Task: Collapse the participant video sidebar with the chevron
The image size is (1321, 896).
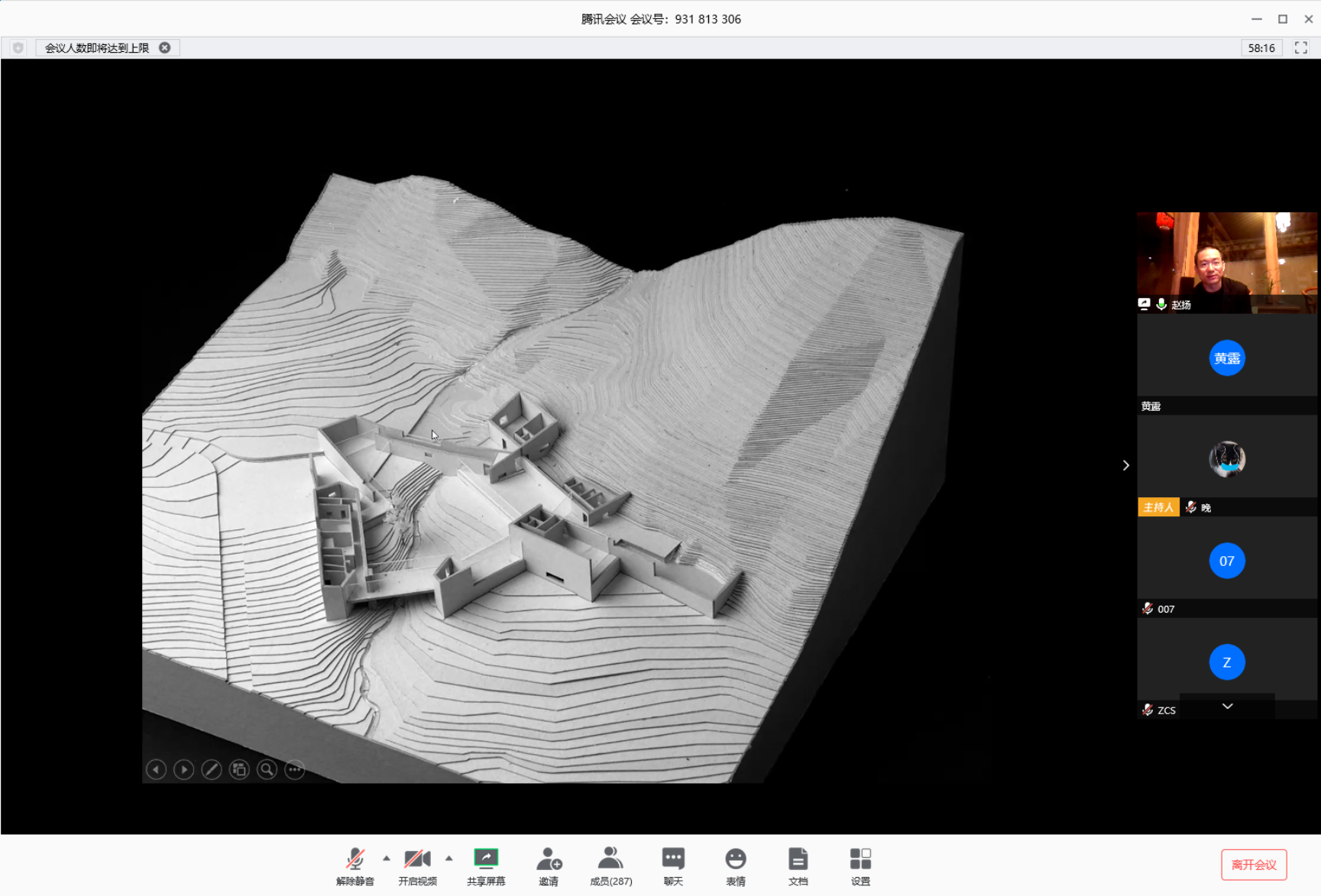Action: (1125, 465)
